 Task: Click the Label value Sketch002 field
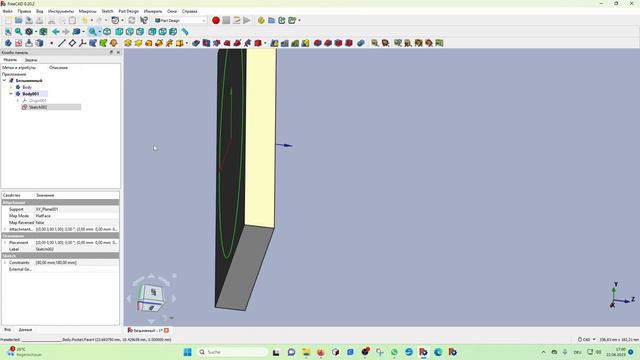pyautogui.click(x=77, y=249)
